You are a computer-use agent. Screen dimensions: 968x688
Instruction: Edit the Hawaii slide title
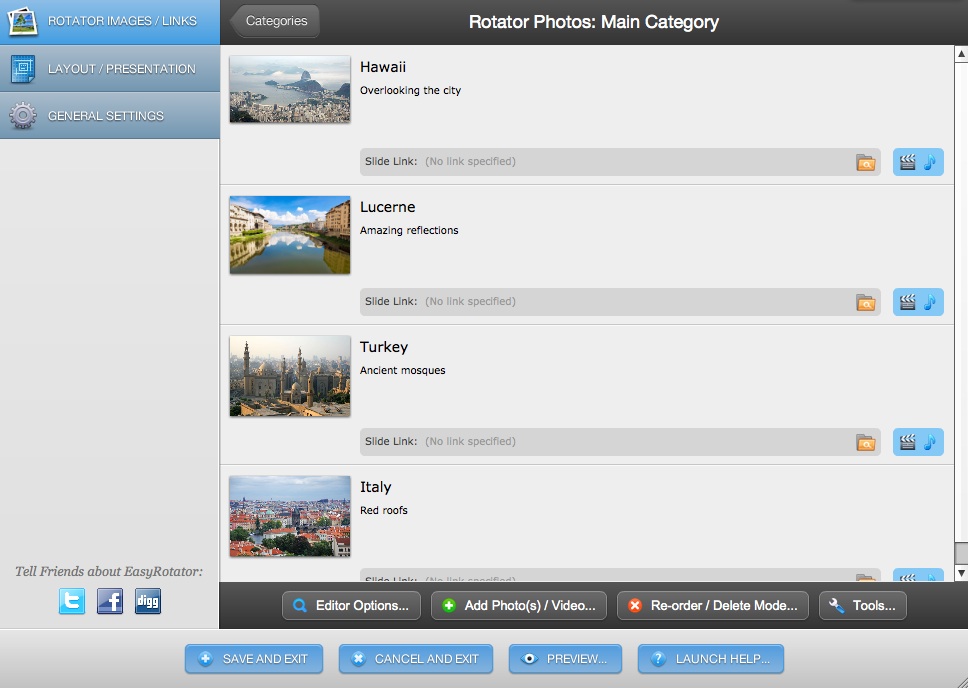tap(383, 67)
